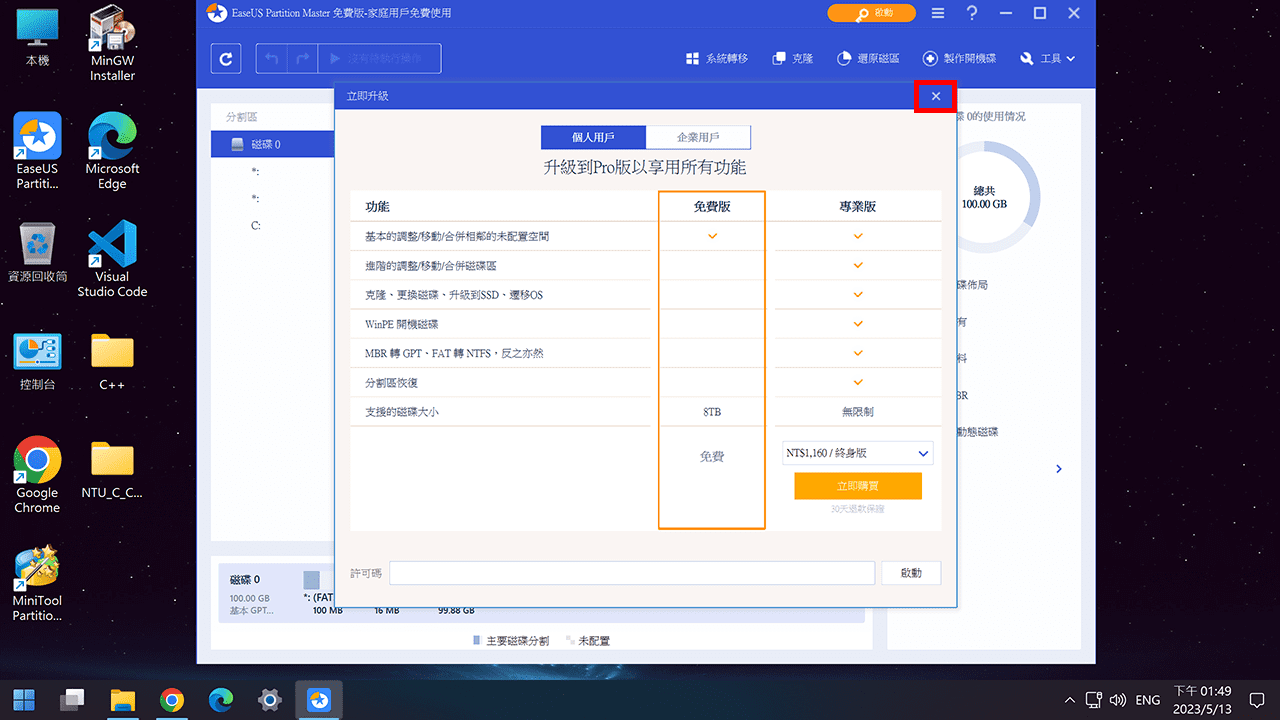
Task: Click inside the 許可碼 license code field
Action: [631, 572]
